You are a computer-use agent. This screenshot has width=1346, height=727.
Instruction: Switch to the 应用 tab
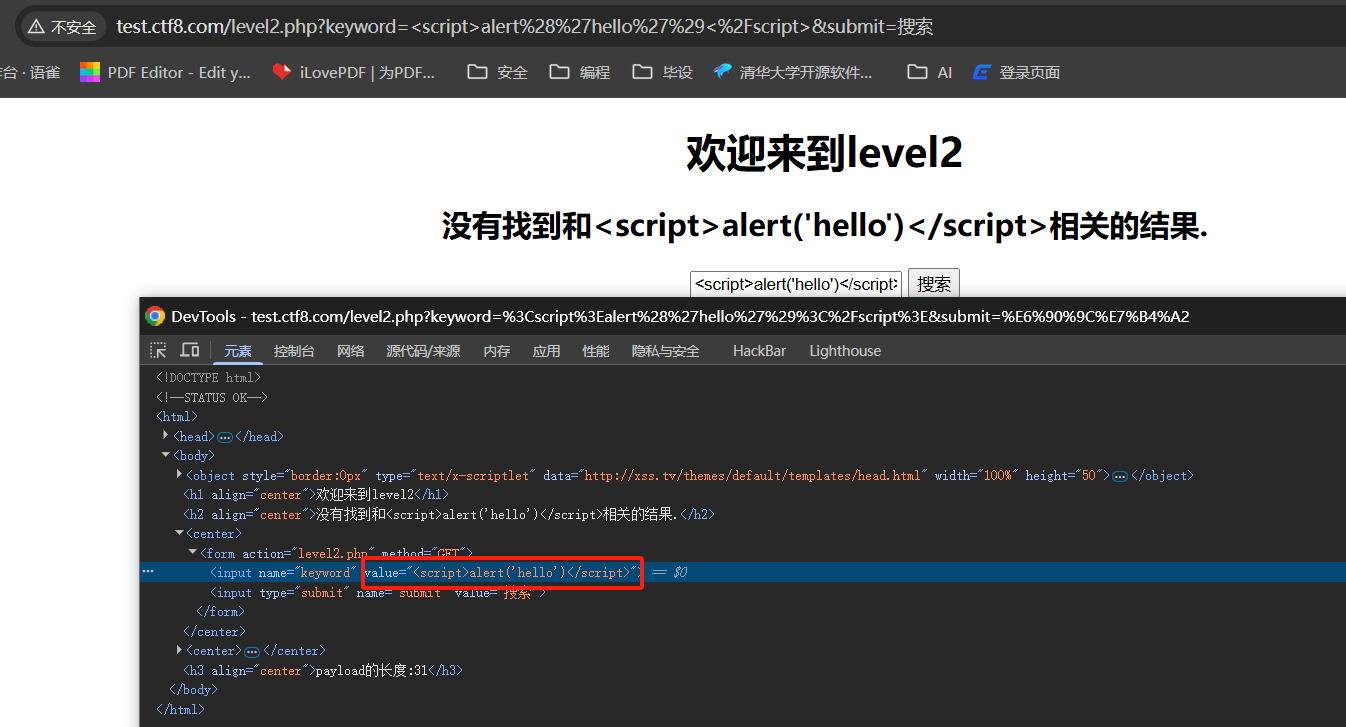point(546,351)
